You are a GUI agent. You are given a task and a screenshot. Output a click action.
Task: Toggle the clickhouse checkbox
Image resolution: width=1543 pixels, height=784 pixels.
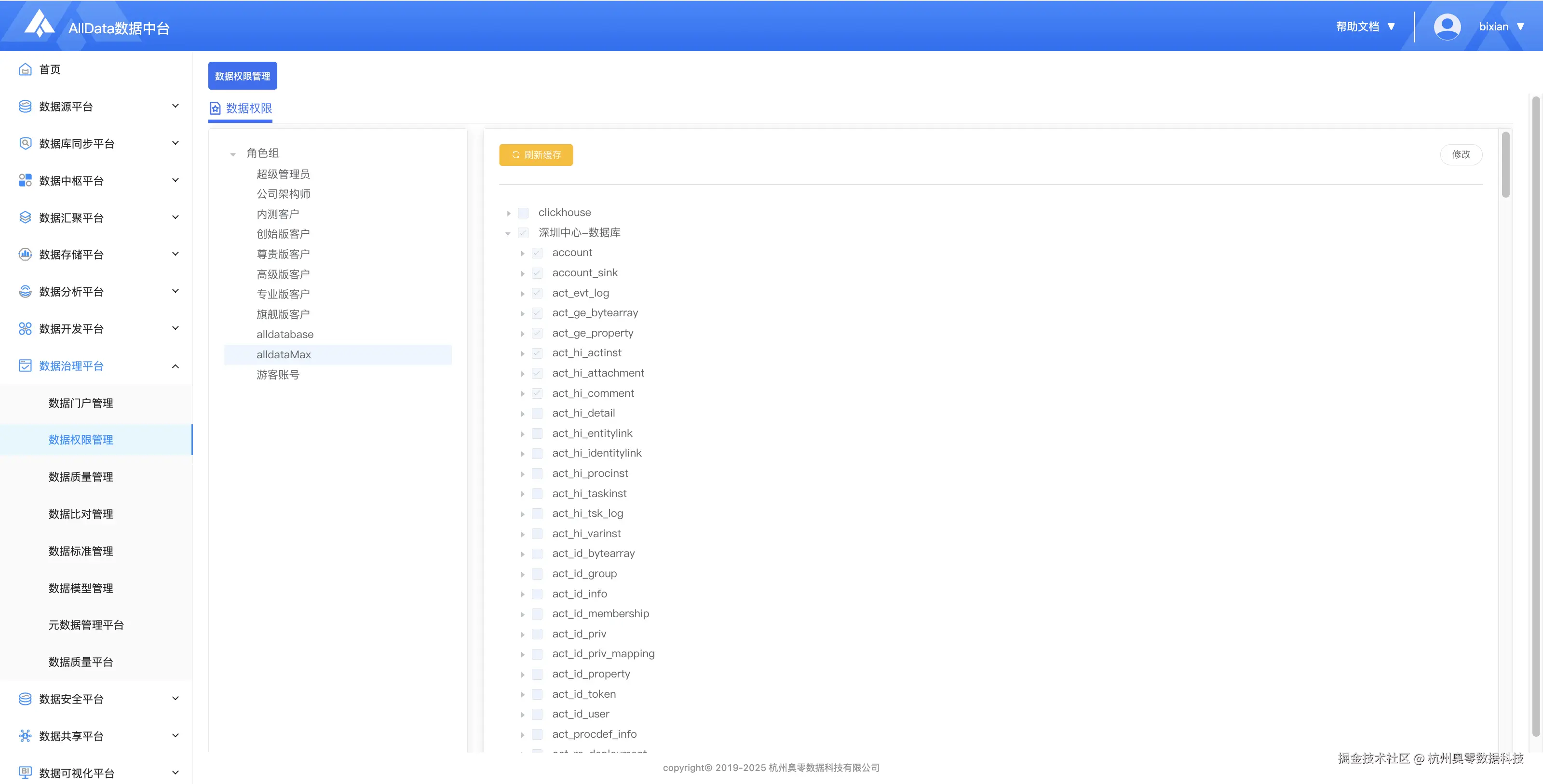523,213
